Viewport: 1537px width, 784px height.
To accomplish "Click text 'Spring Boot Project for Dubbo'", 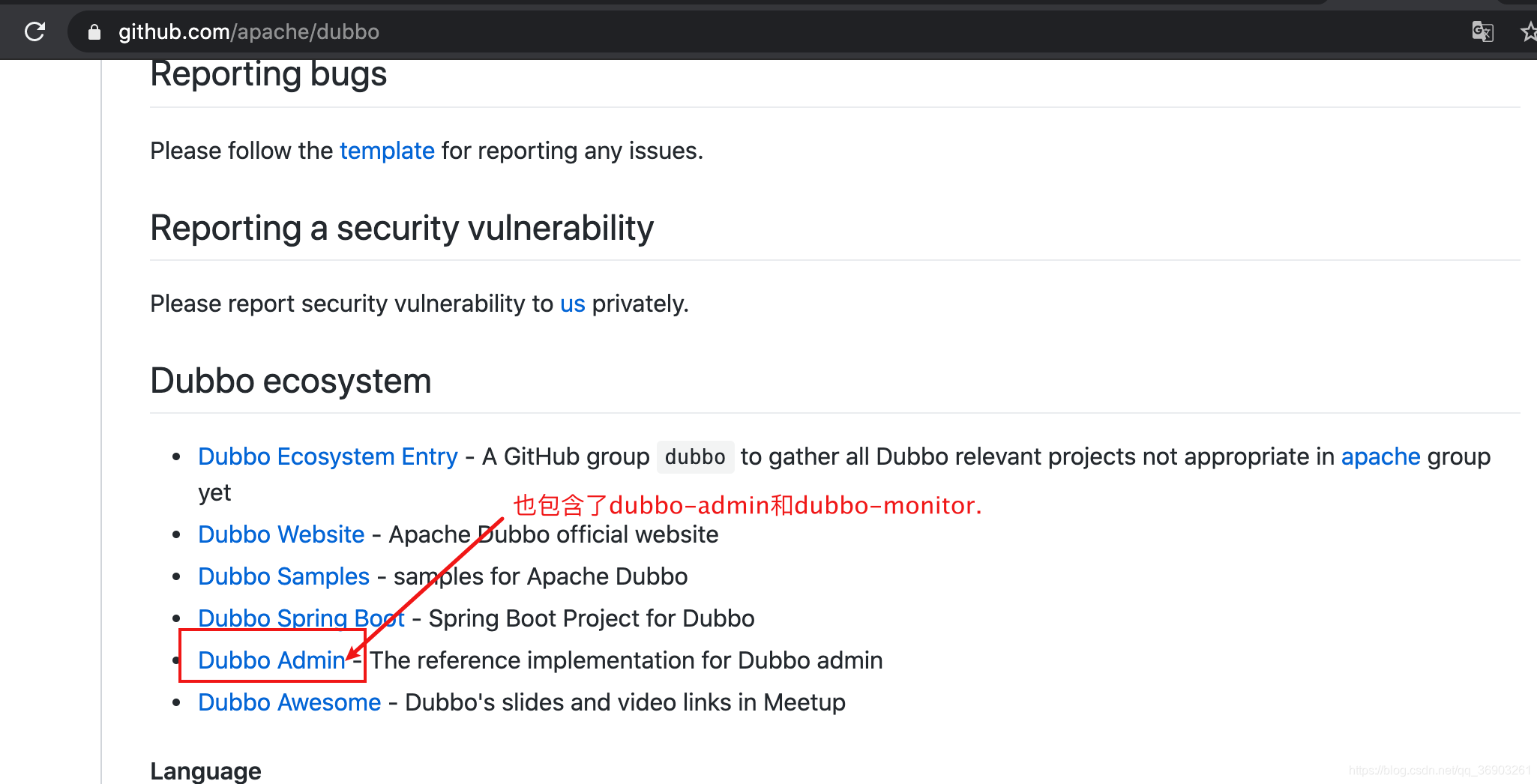I will coord(592,618).
